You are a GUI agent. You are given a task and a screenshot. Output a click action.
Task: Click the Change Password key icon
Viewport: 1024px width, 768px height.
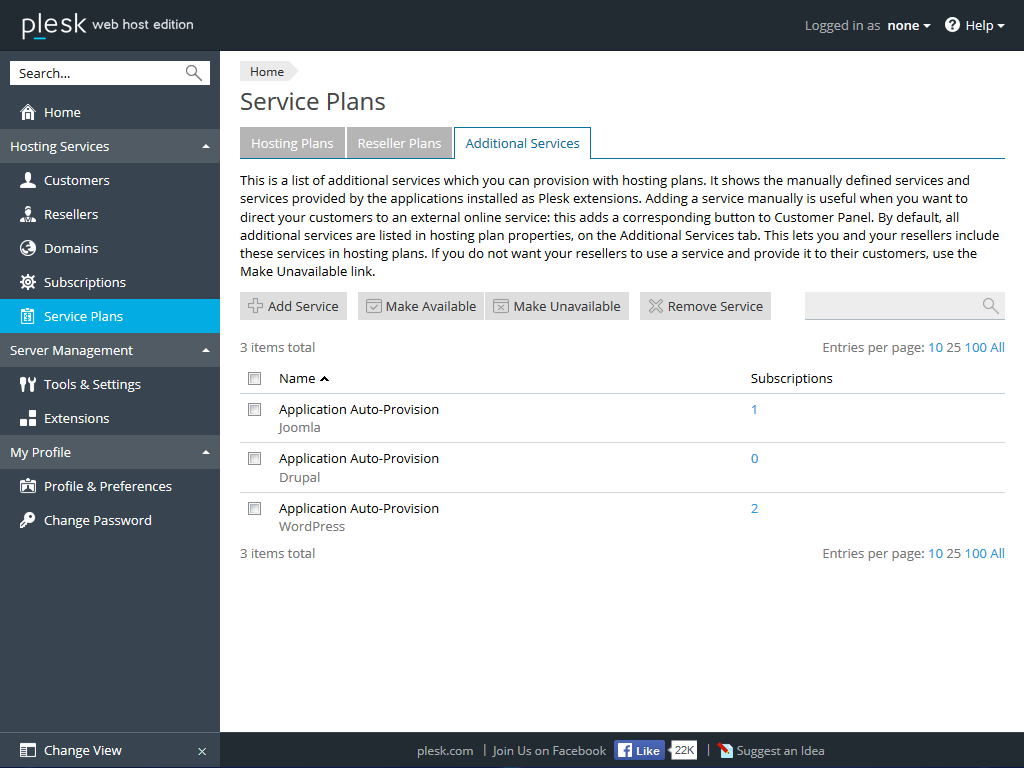27,520
